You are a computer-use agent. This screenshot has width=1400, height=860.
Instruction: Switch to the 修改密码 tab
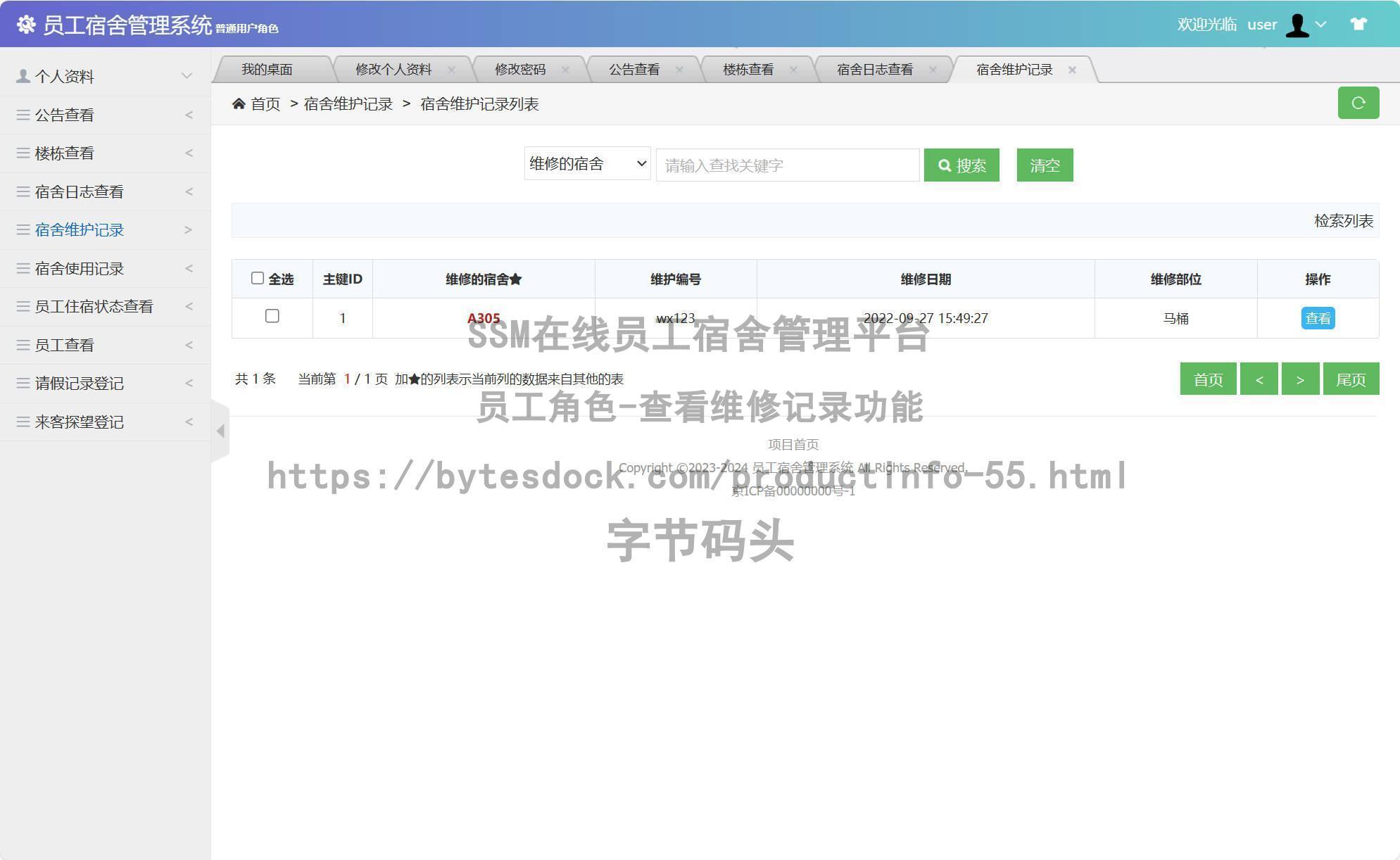520,69
